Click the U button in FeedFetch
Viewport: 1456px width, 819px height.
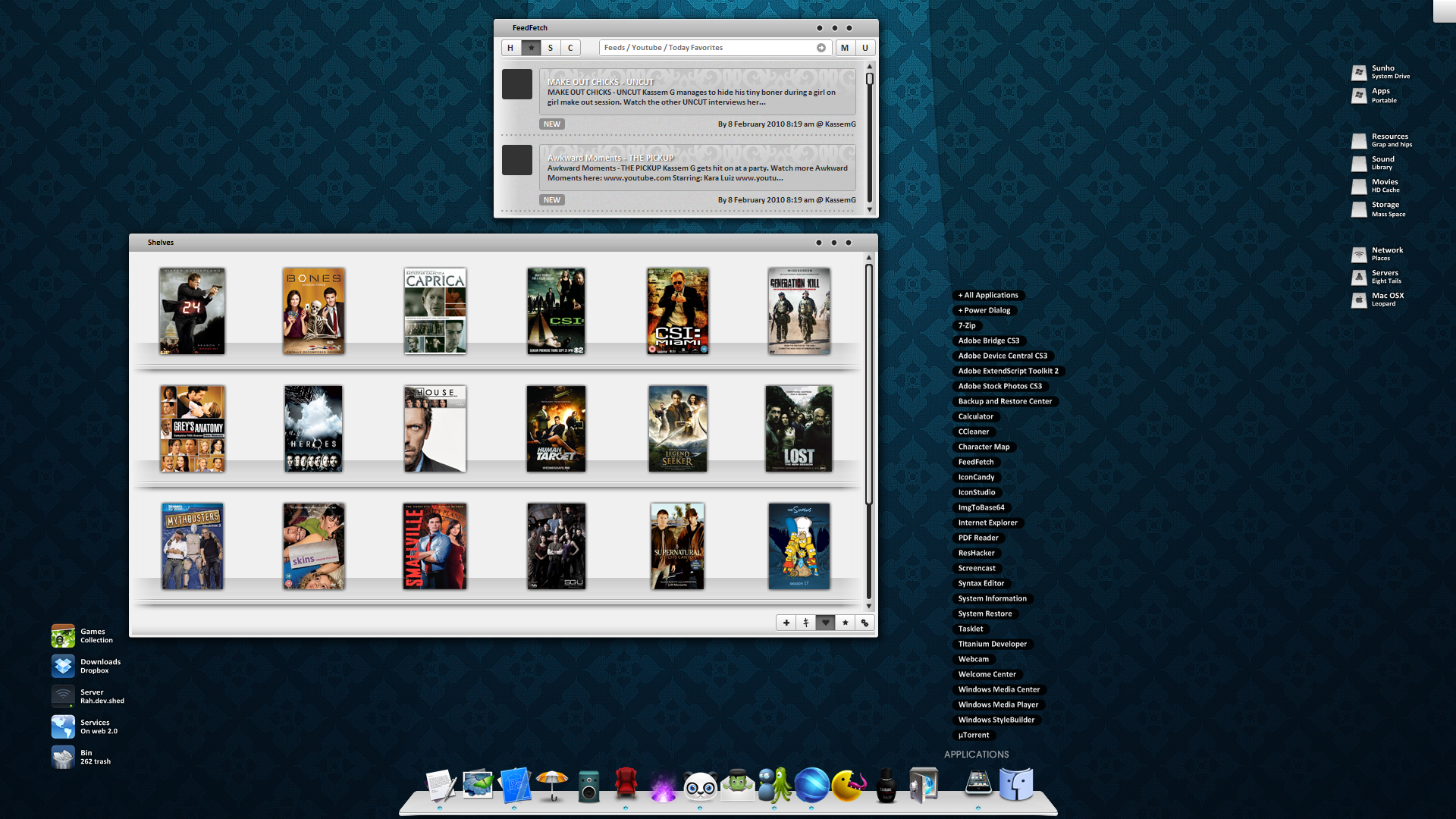coord(865,48)
